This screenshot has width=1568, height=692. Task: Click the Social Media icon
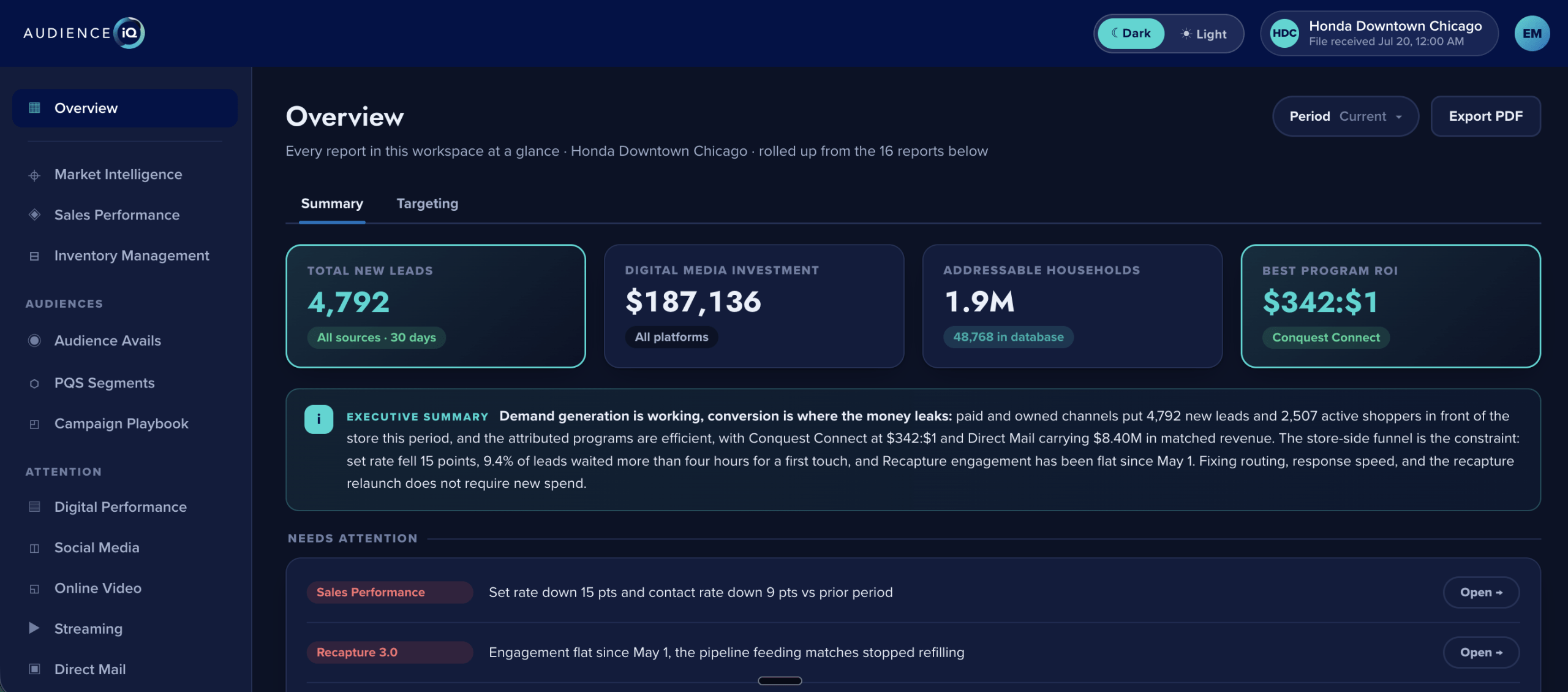coord(34,549)
